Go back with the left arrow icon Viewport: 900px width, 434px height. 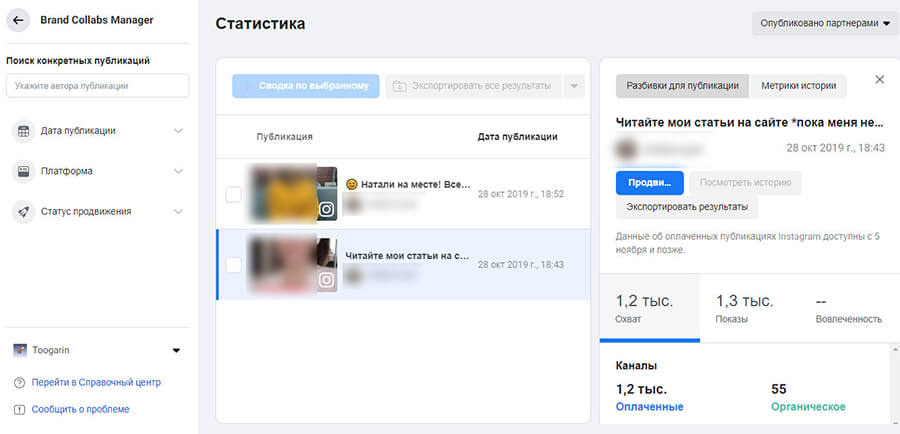coord(18,20)
